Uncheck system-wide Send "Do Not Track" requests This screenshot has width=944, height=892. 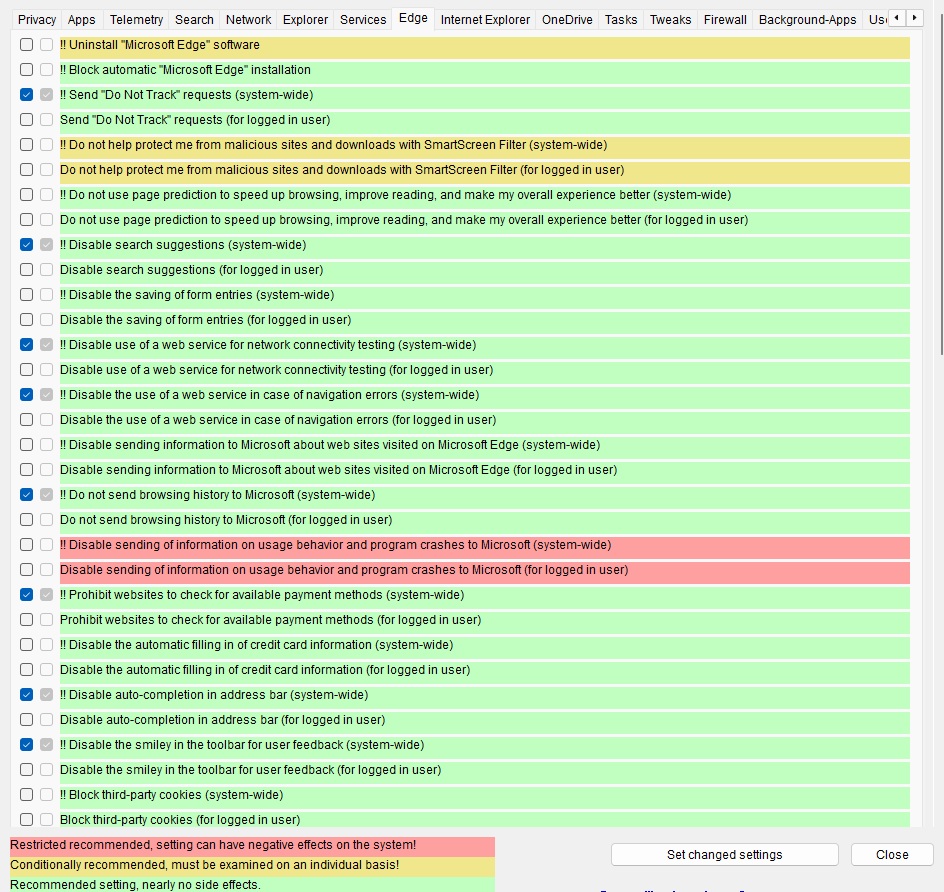[x=27, y=95]
